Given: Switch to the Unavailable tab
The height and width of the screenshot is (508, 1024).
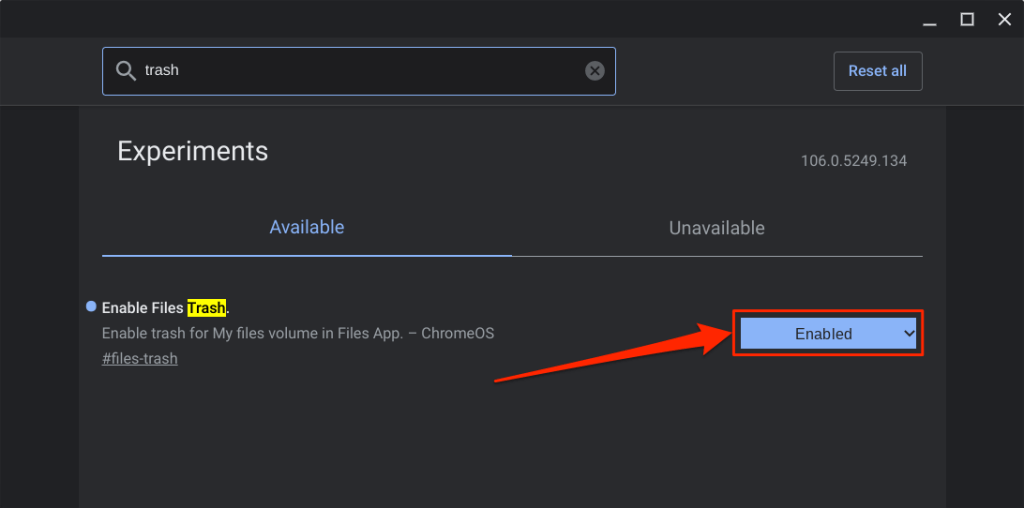Looking at the screenshot, I should (716, 228).
